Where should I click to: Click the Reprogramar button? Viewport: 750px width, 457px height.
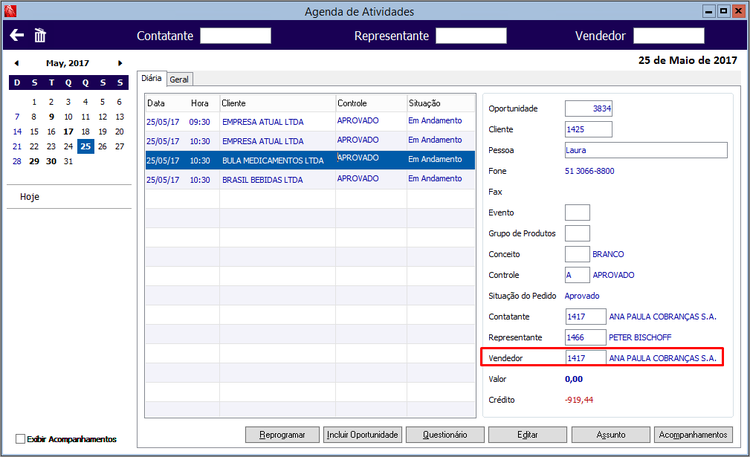pos(282,435)
